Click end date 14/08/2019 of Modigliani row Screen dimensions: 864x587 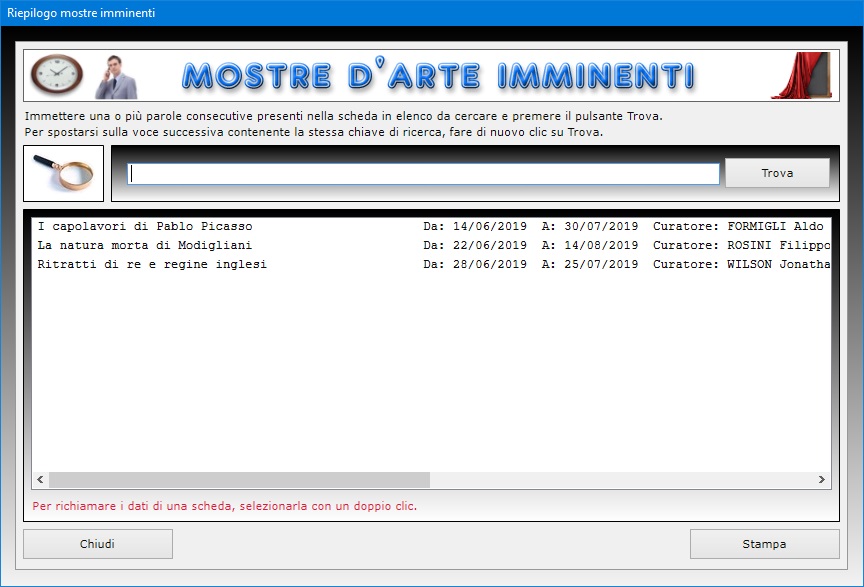pyautogui.click(x=601, y=245)
